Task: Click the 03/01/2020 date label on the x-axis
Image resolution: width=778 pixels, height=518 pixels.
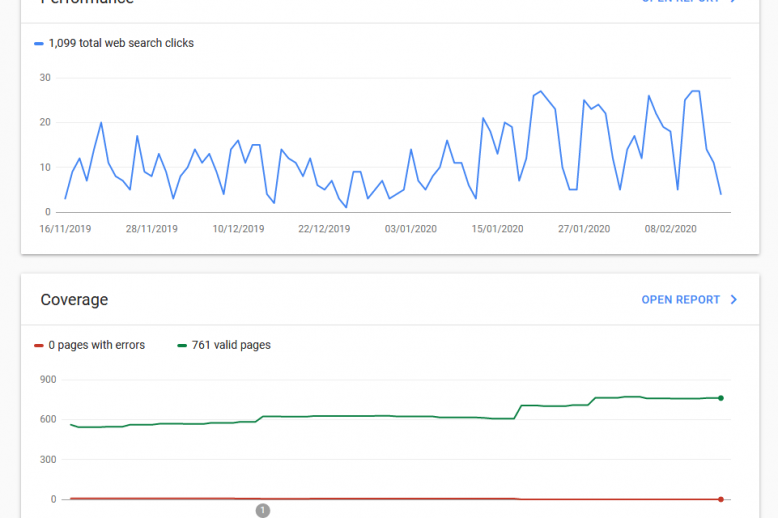Action: (x=410, y=229)
